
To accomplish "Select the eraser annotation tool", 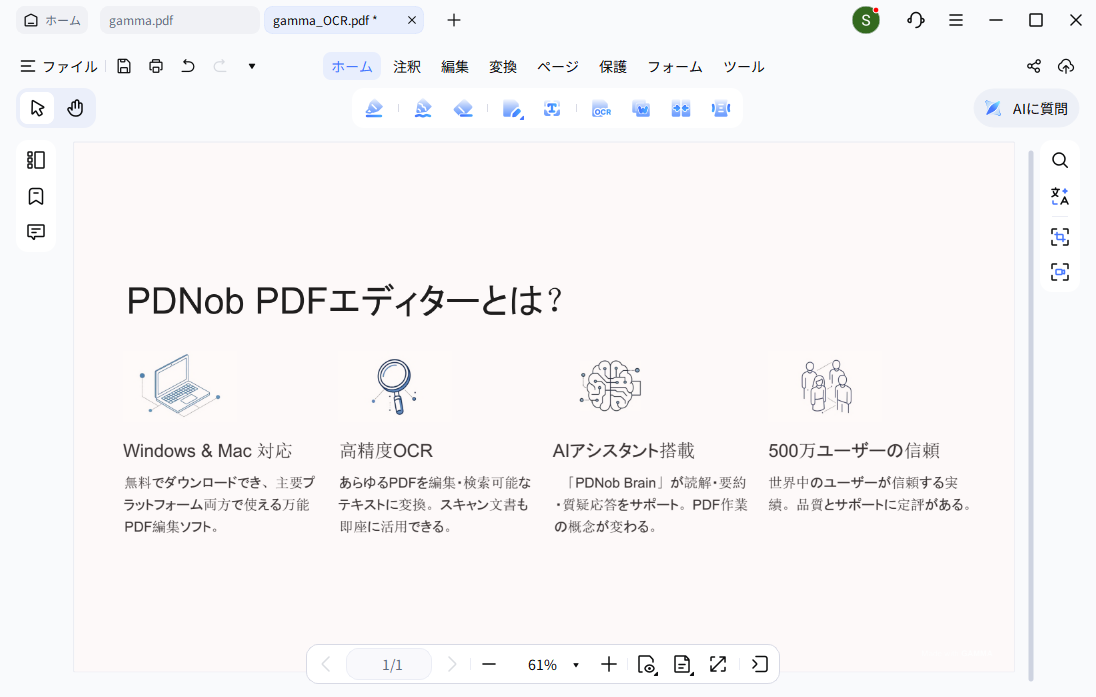I will point(463,108).
